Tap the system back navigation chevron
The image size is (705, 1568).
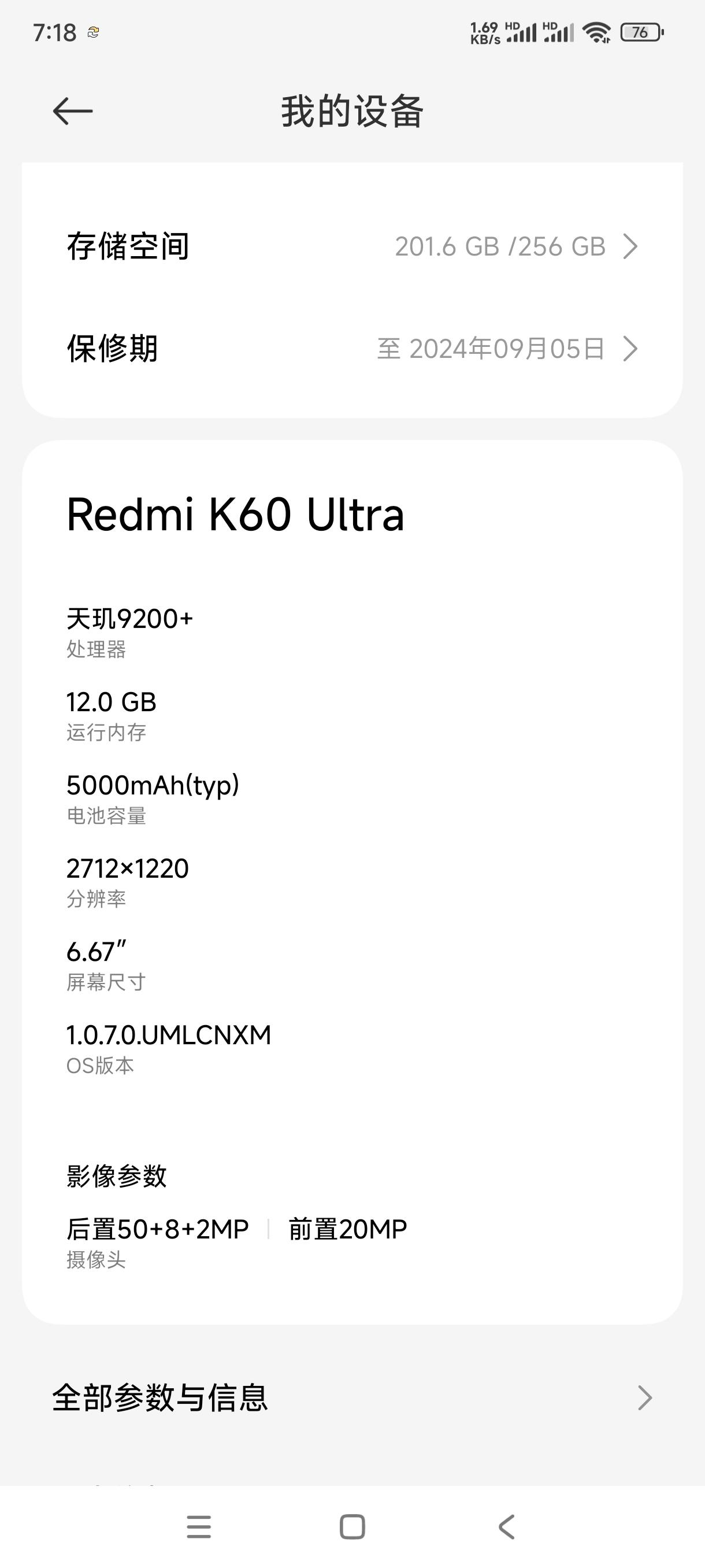[x=507, y=1526]
